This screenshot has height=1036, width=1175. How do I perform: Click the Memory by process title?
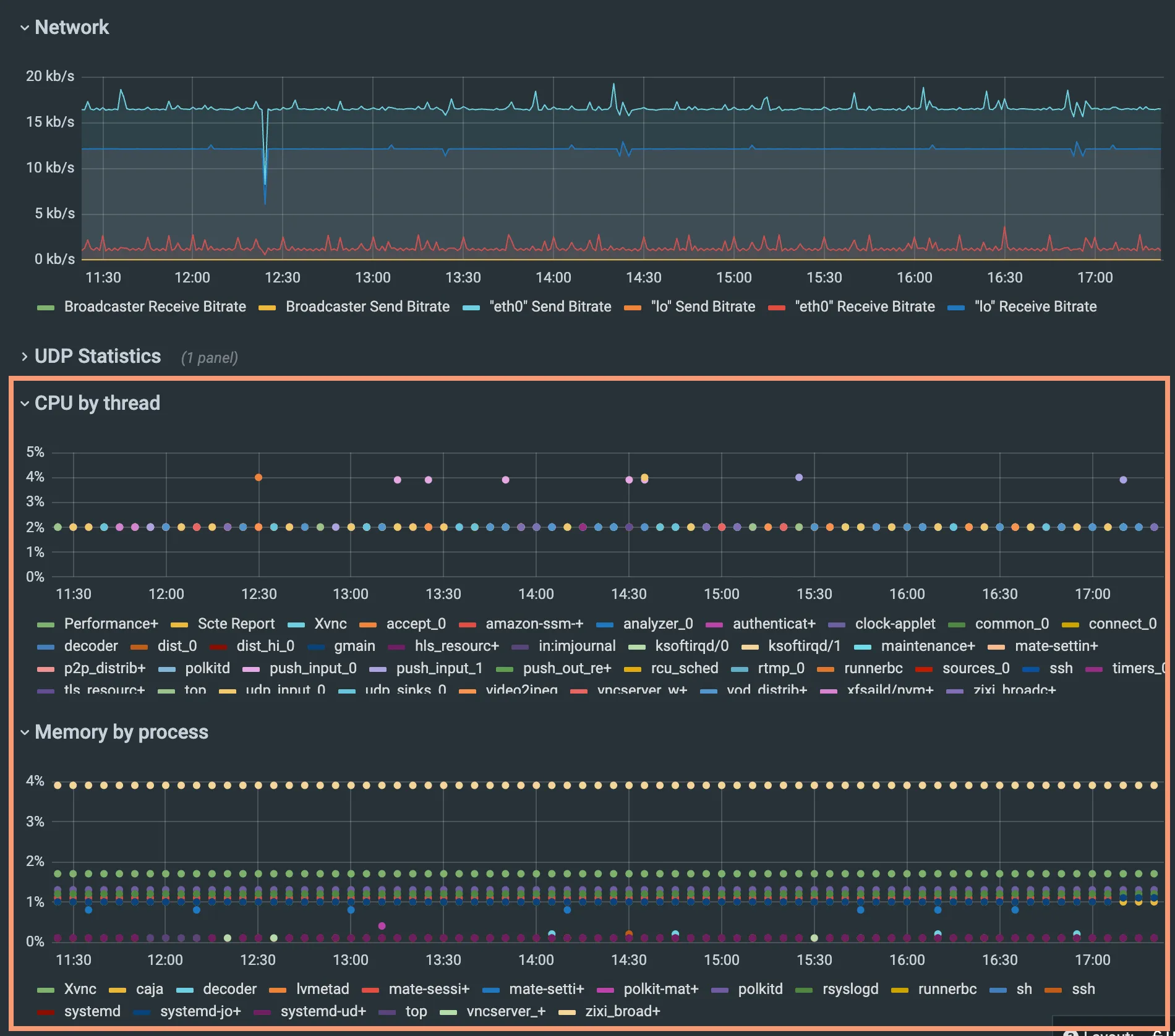click(121, 732)
